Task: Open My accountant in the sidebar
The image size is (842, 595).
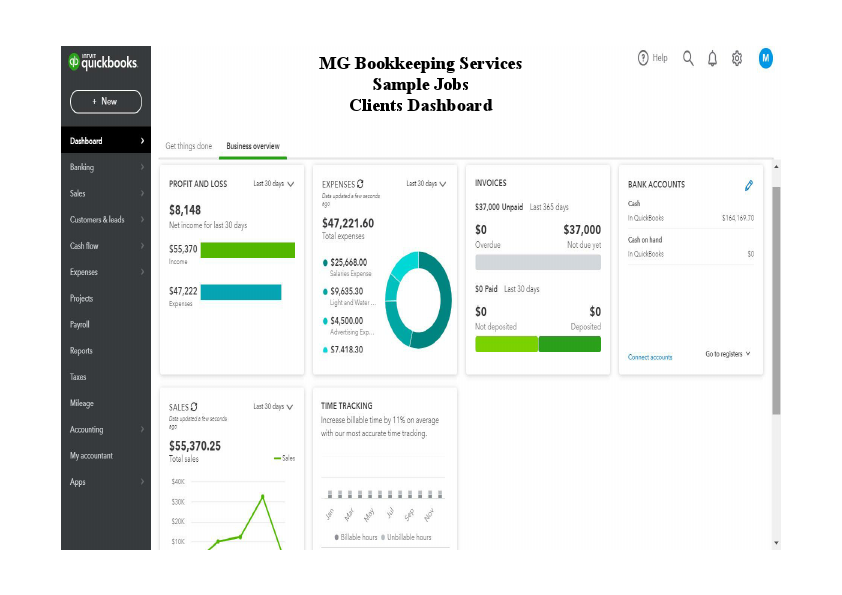Action: pos(106,456)
